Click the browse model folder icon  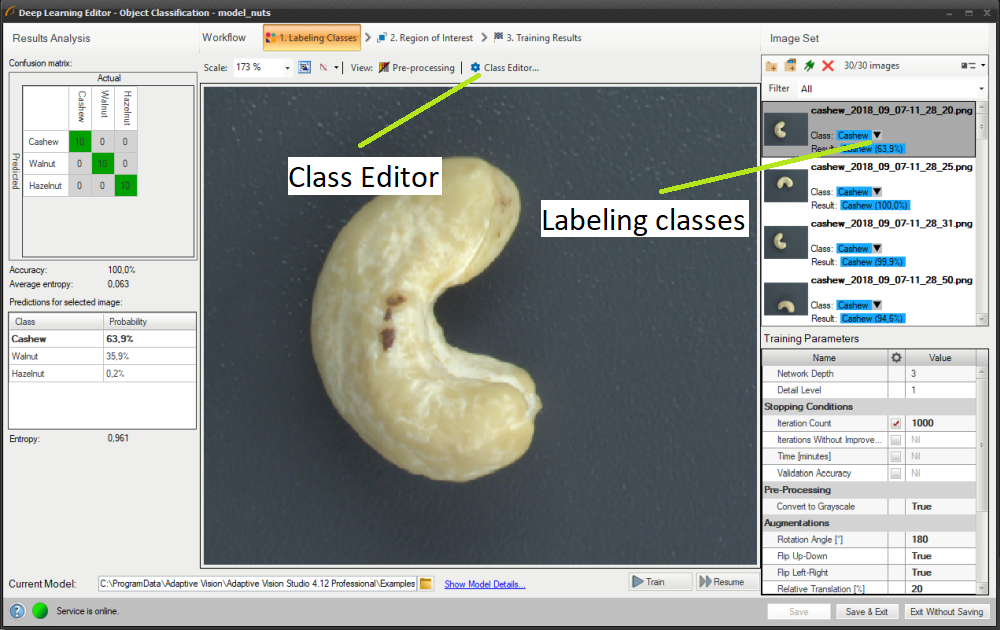point(426,583)
